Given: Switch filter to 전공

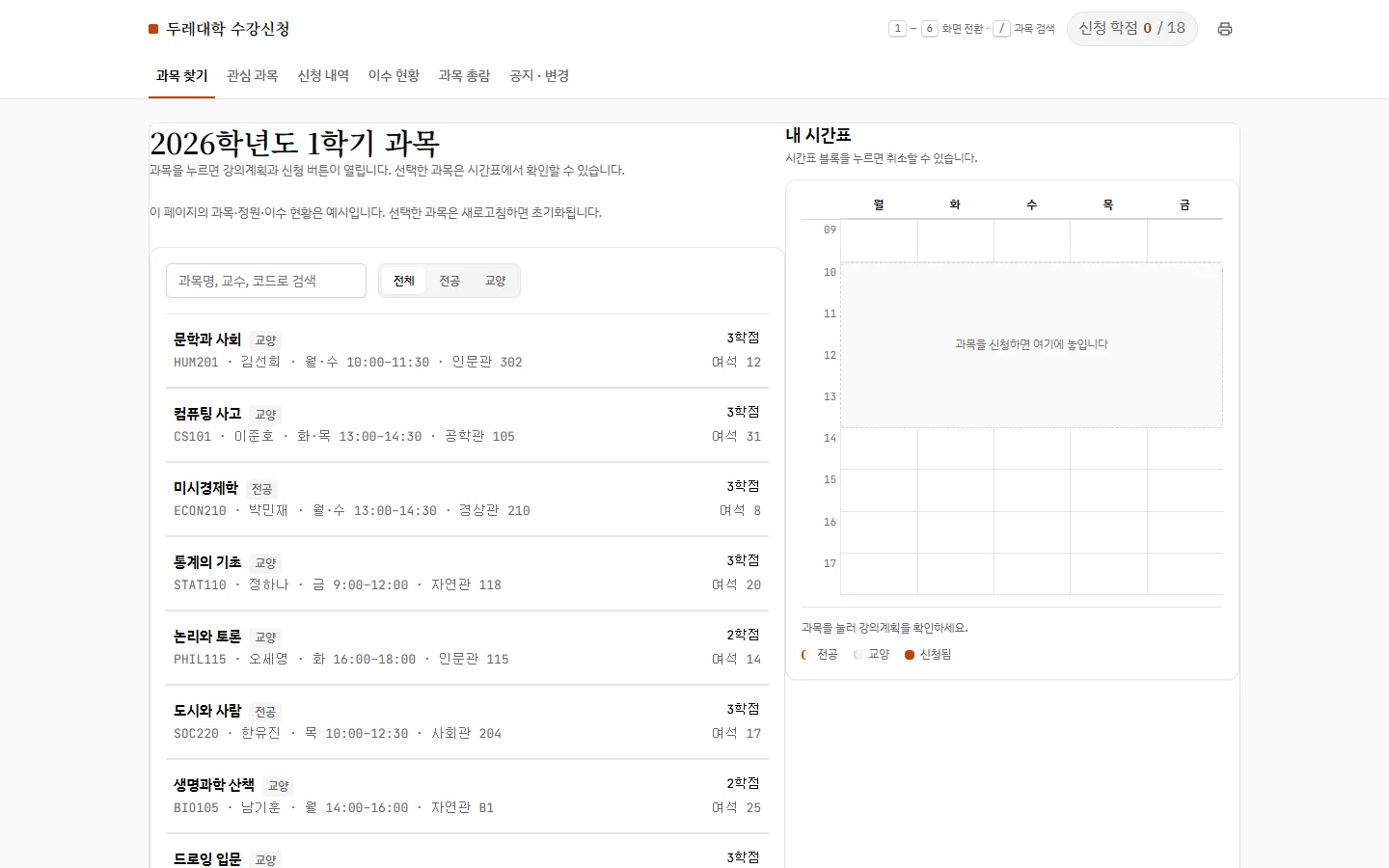Looking at the screenshot, I should pyautogui.click(x=449, y=281).
